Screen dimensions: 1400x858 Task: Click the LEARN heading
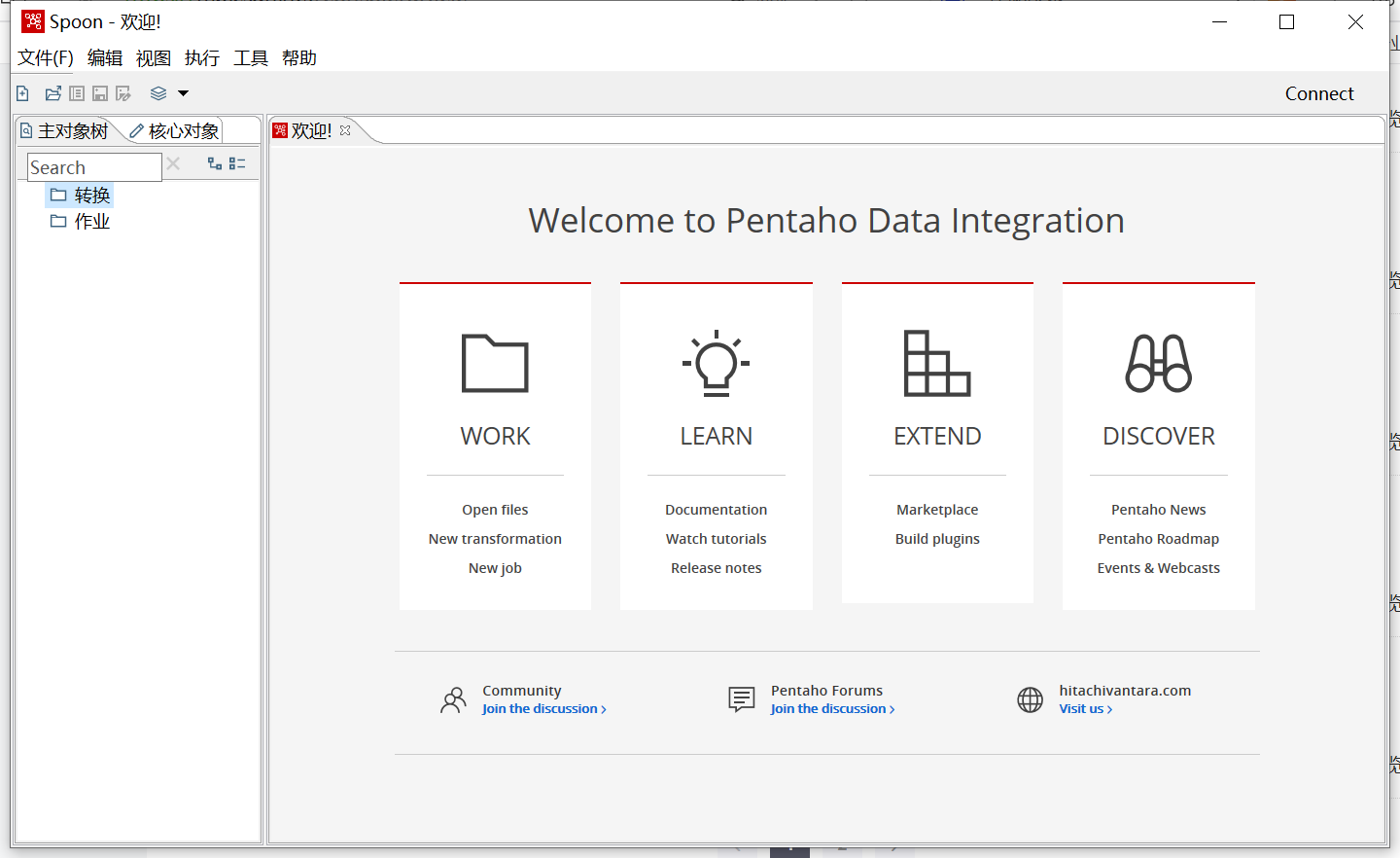pos(717,436)
